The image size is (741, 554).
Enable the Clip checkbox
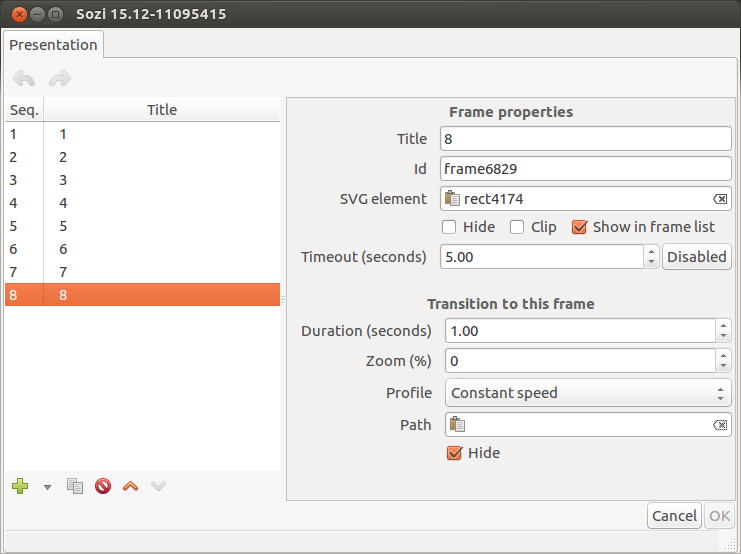pyautogui.click(x=517, y=227)
